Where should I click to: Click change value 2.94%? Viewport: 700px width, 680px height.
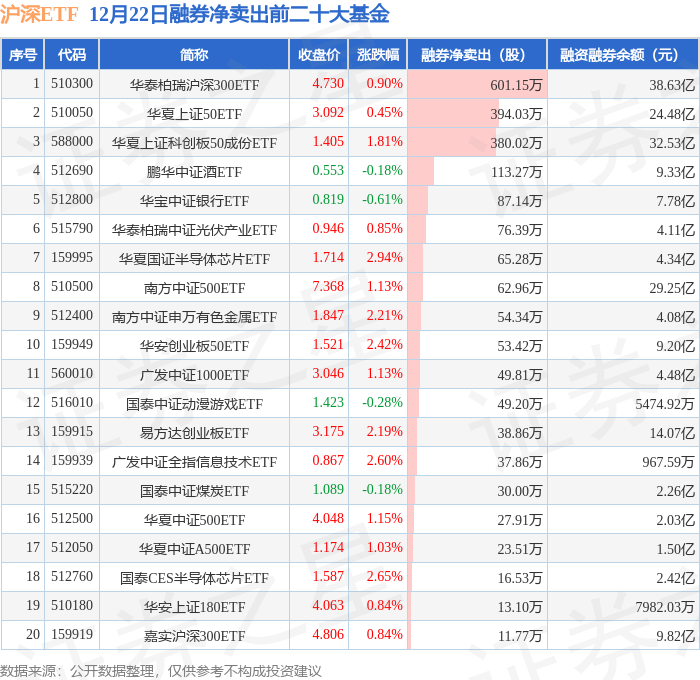[384, 258]
